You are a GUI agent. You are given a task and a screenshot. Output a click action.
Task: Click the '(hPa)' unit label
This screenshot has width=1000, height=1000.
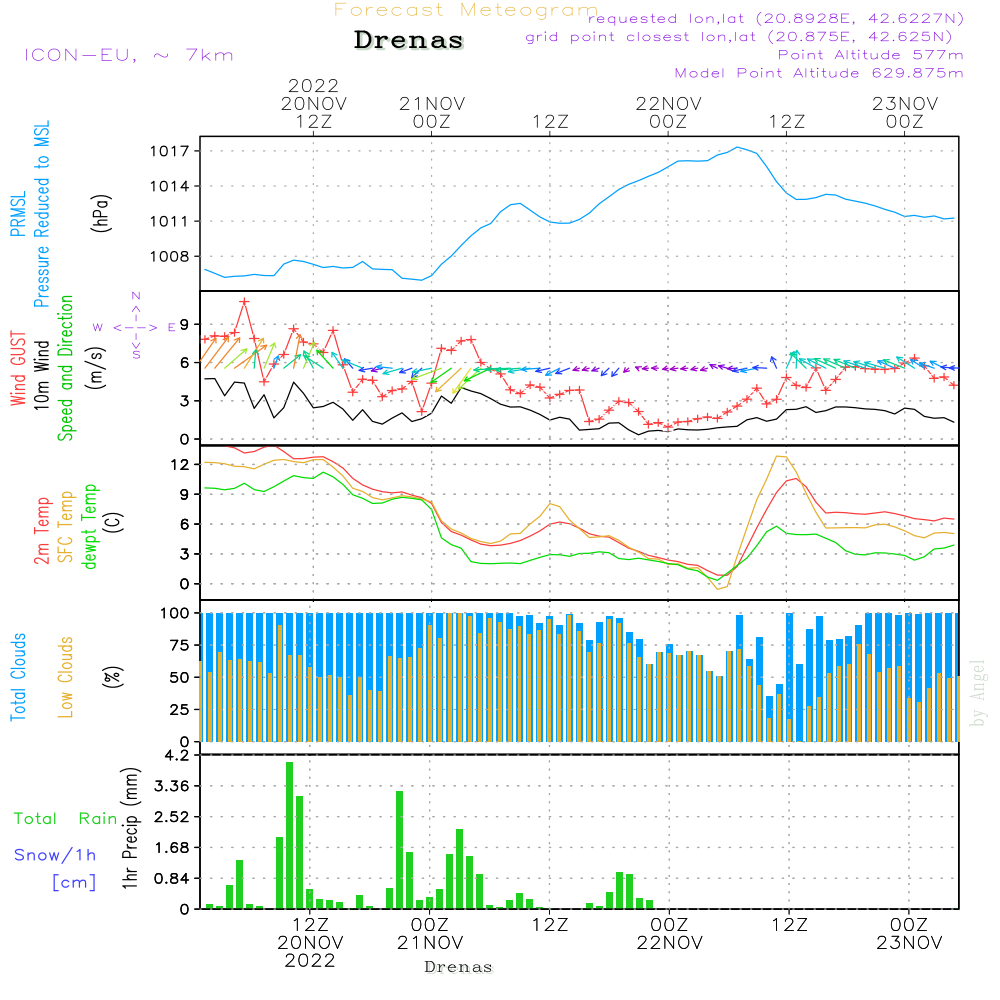(101, 213)
